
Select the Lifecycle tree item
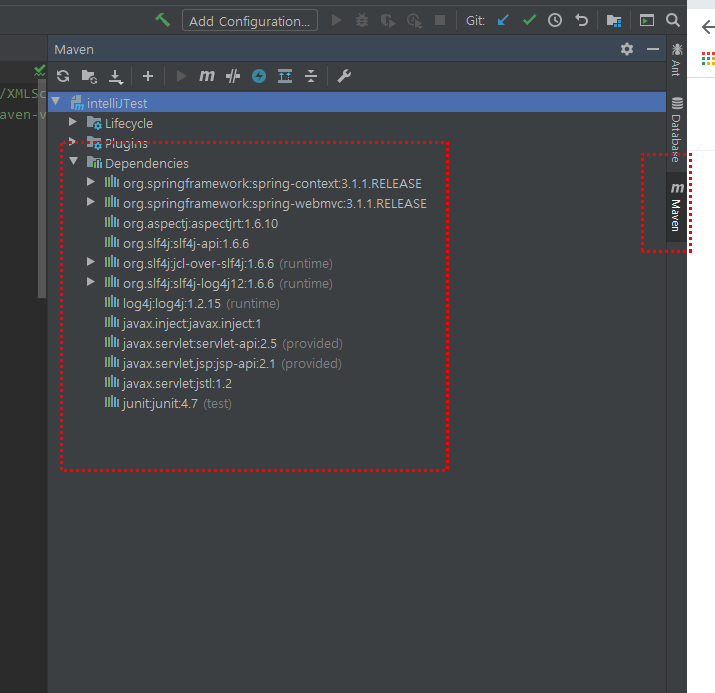click(129, 124)
